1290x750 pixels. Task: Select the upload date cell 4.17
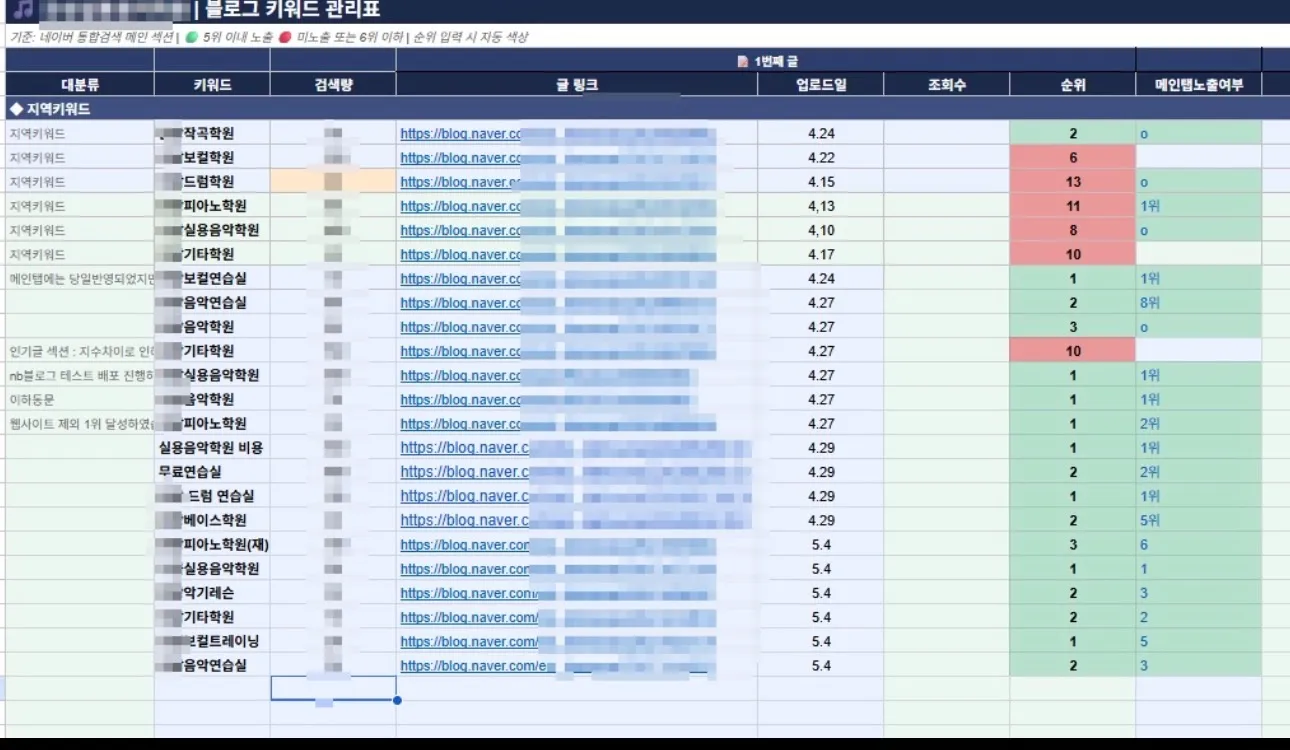(x=821, y=254)
